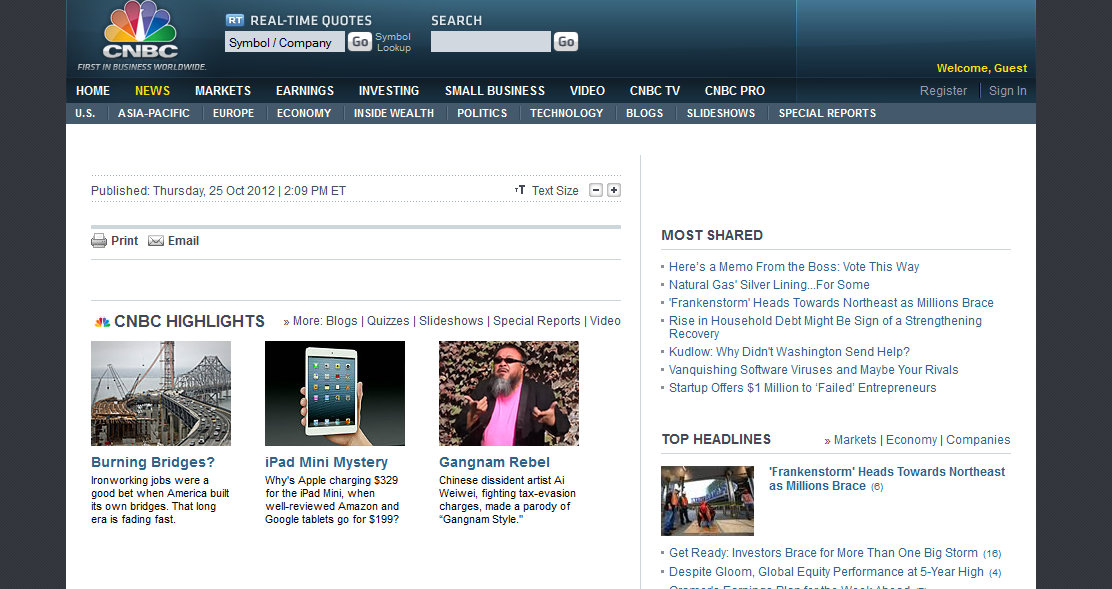Click the CNBC peacock logo
1112x589 pixels.
[x=140, y=30]
